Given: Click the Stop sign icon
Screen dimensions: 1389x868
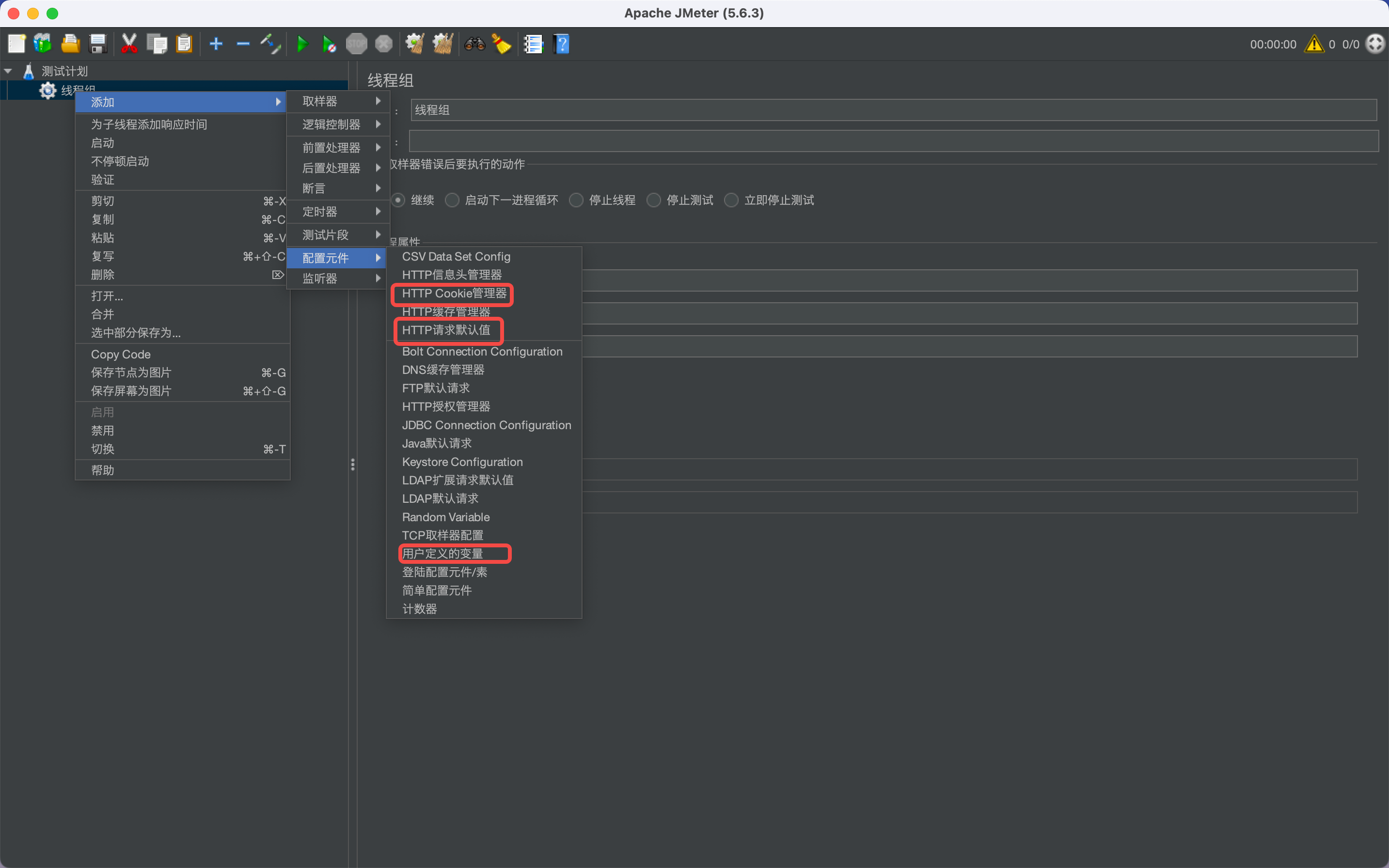Looking at the screenshot, I should (356, 44).
